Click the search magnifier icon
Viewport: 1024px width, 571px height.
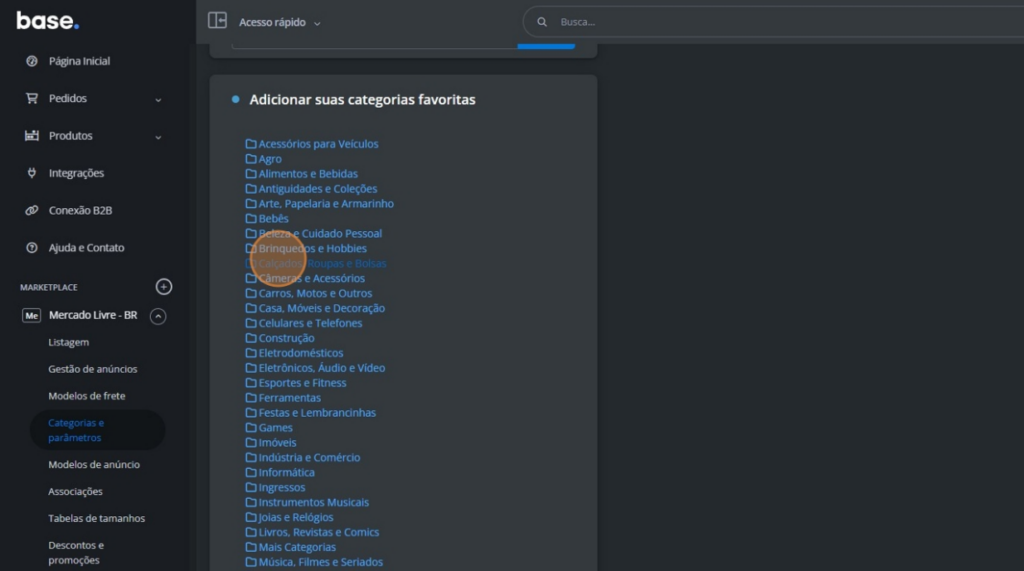[x=542, y=22]
